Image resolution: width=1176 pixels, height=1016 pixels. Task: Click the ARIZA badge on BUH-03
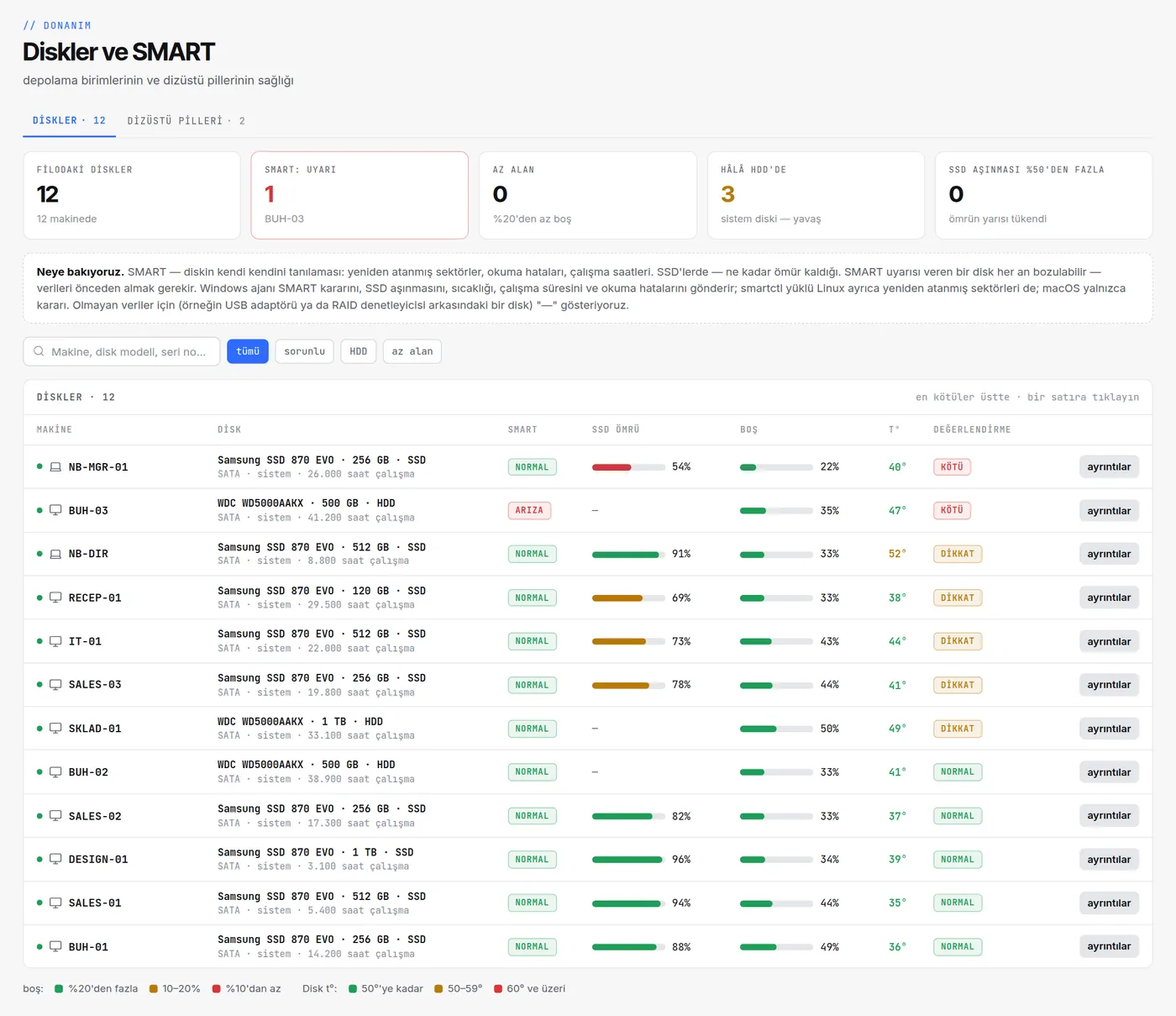click(x=529, y=510)
